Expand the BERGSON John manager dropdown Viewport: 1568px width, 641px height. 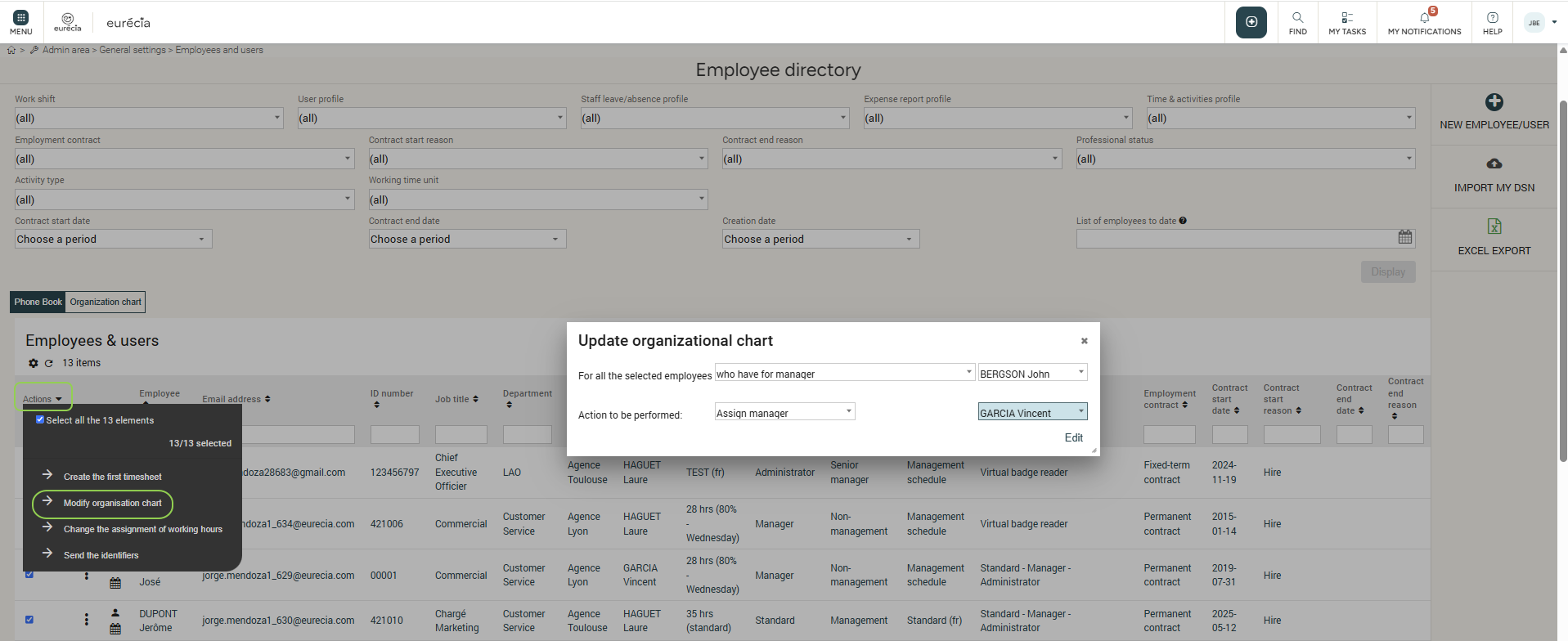[1032, 373]
